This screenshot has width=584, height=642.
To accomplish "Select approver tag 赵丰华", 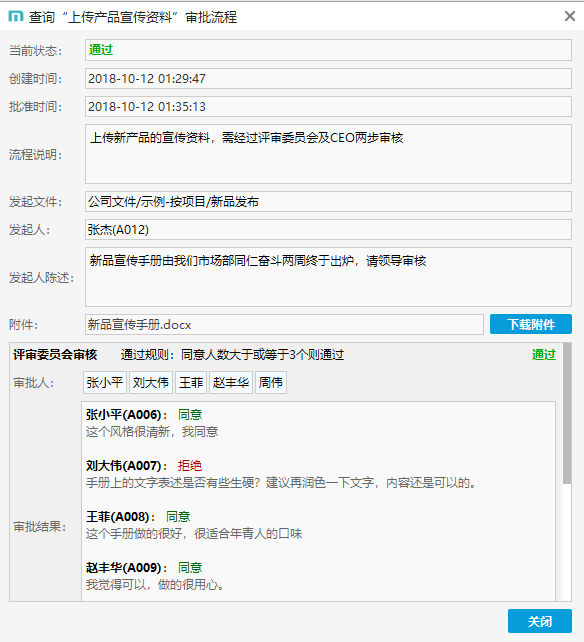I will 231,382.
